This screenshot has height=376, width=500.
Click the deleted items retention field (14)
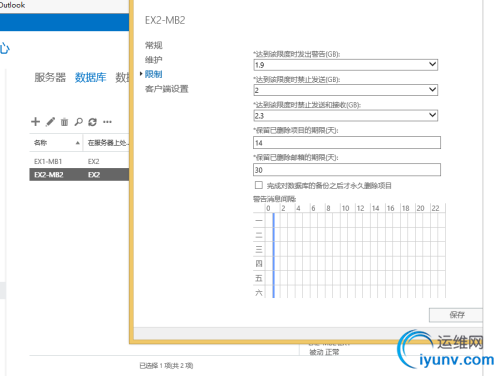point(347,143)
